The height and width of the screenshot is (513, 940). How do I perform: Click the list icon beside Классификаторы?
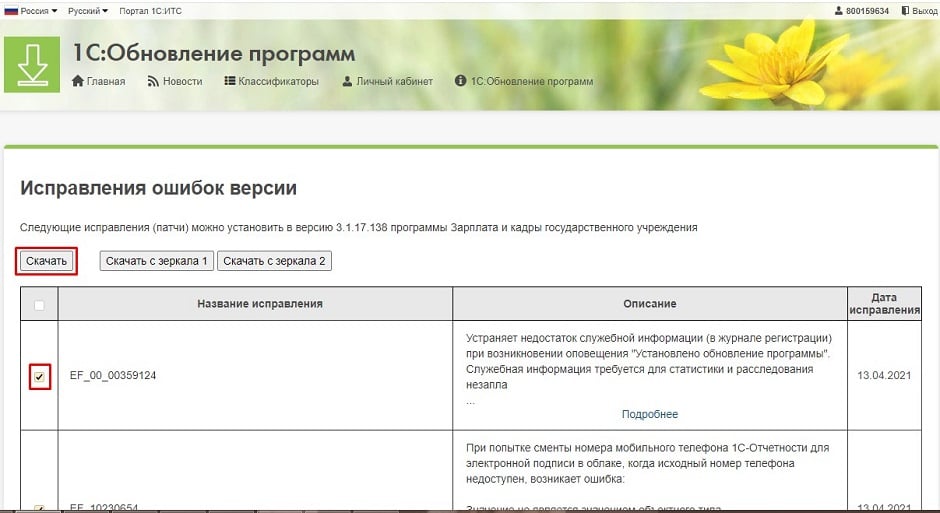229,82
